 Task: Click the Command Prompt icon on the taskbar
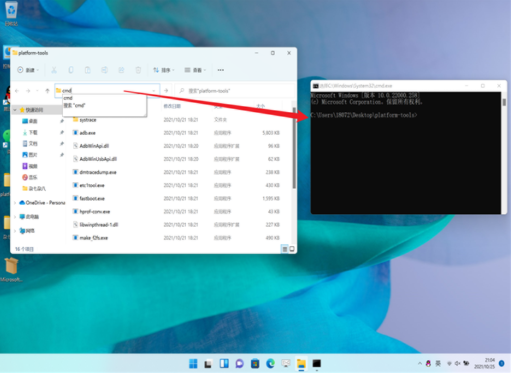click(317, 363)
